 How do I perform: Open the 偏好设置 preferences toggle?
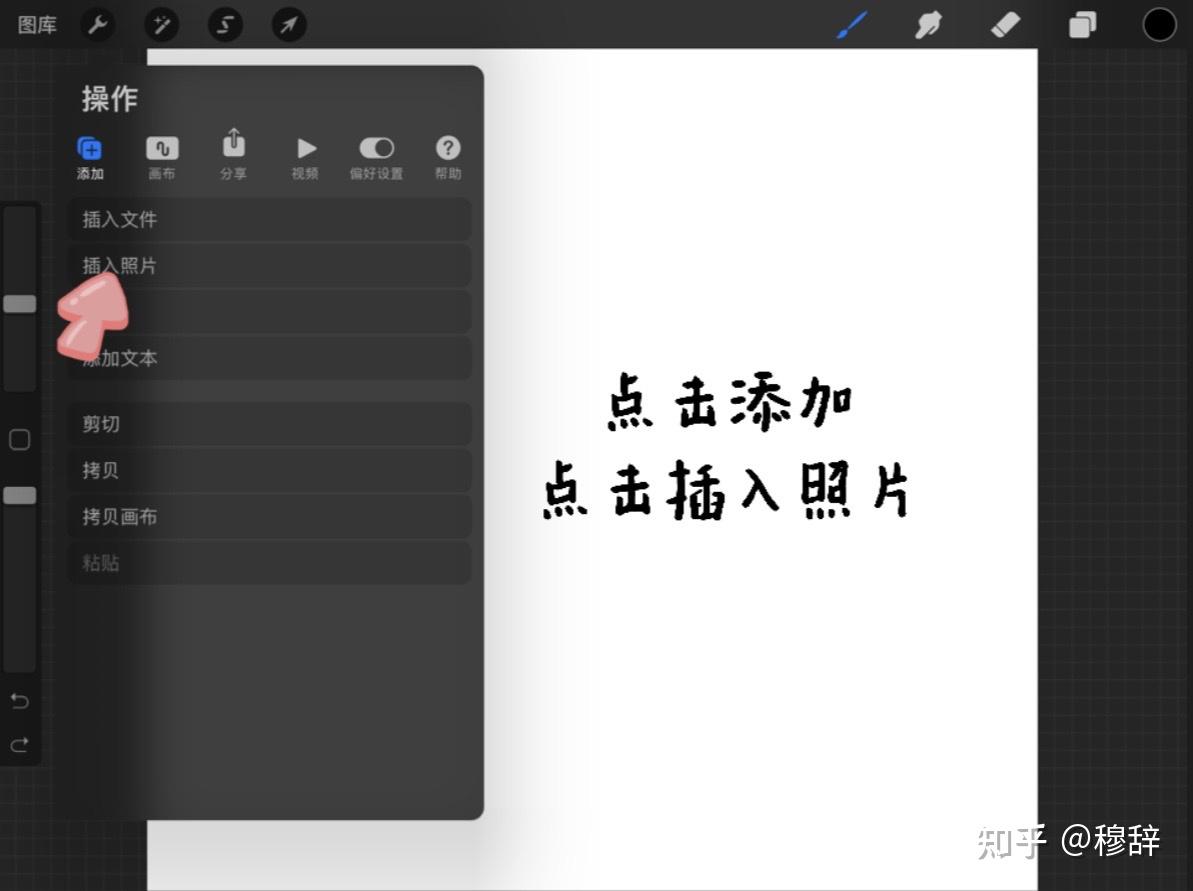tap(377, 155)
